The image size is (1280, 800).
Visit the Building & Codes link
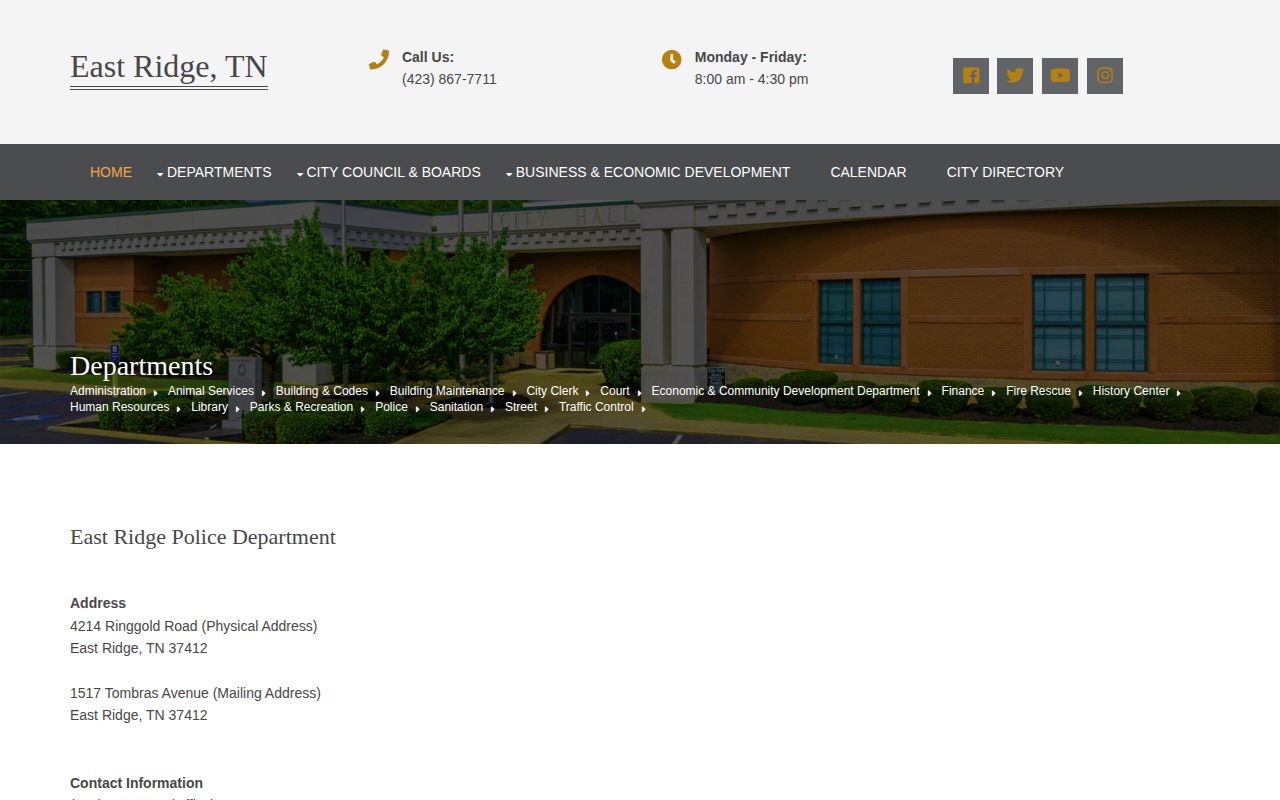322,391
